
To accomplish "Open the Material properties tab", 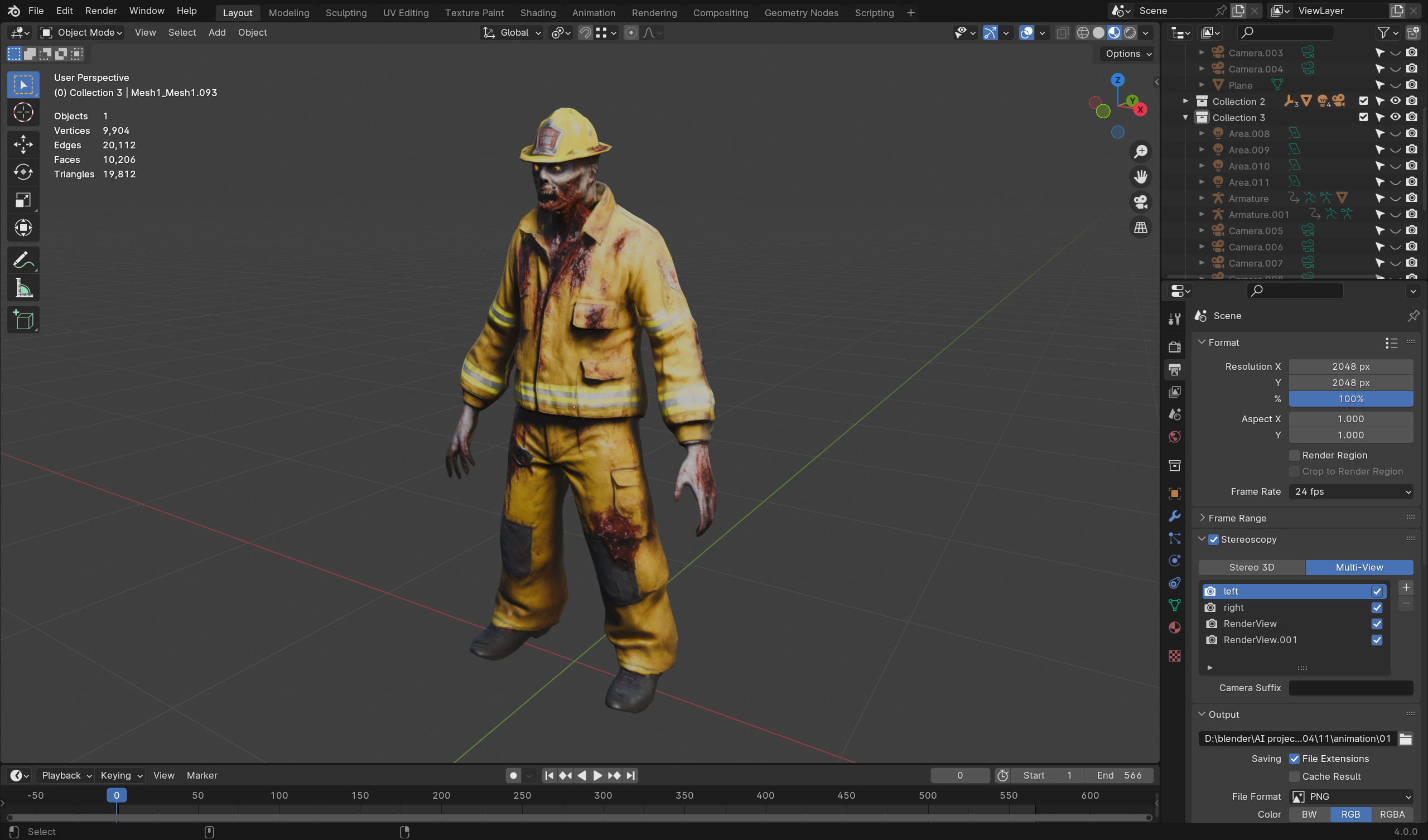I will [1175, 628].
